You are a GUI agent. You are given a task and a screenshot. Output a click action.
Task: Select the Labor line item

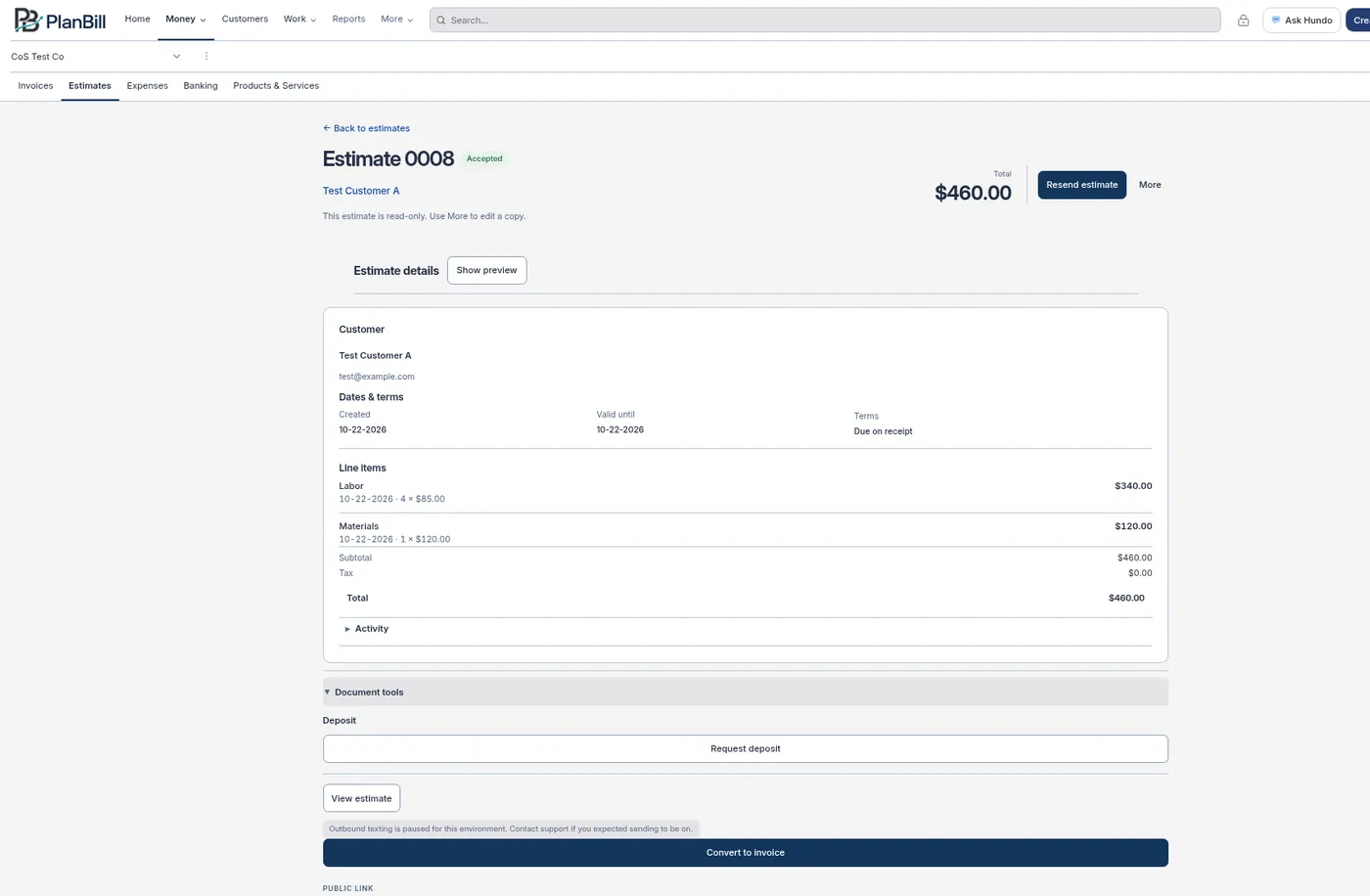tap(746, 492)
